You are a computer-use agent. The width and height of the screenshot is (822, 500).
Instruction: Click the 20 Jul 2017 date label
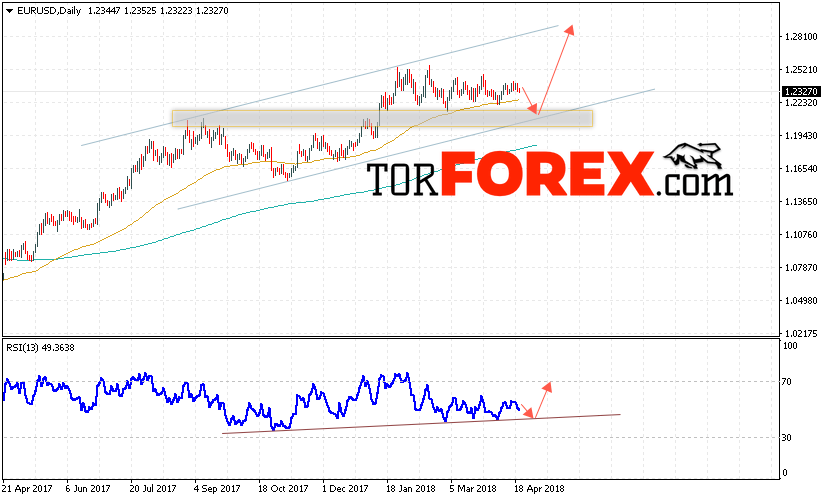(x=153, y=488)
